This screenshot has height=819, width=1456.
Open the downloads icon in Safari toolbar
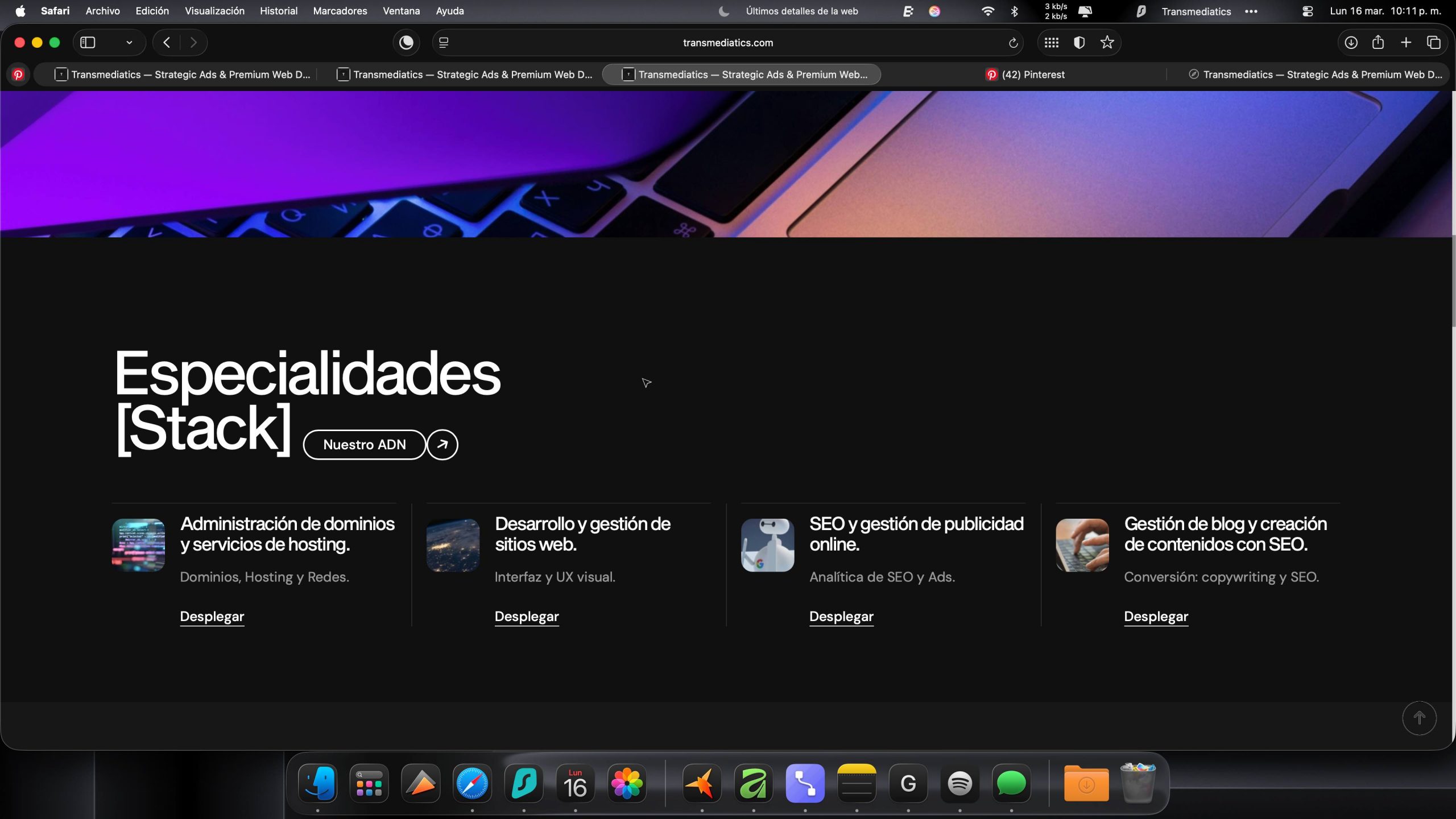(x=1351, y=43)
